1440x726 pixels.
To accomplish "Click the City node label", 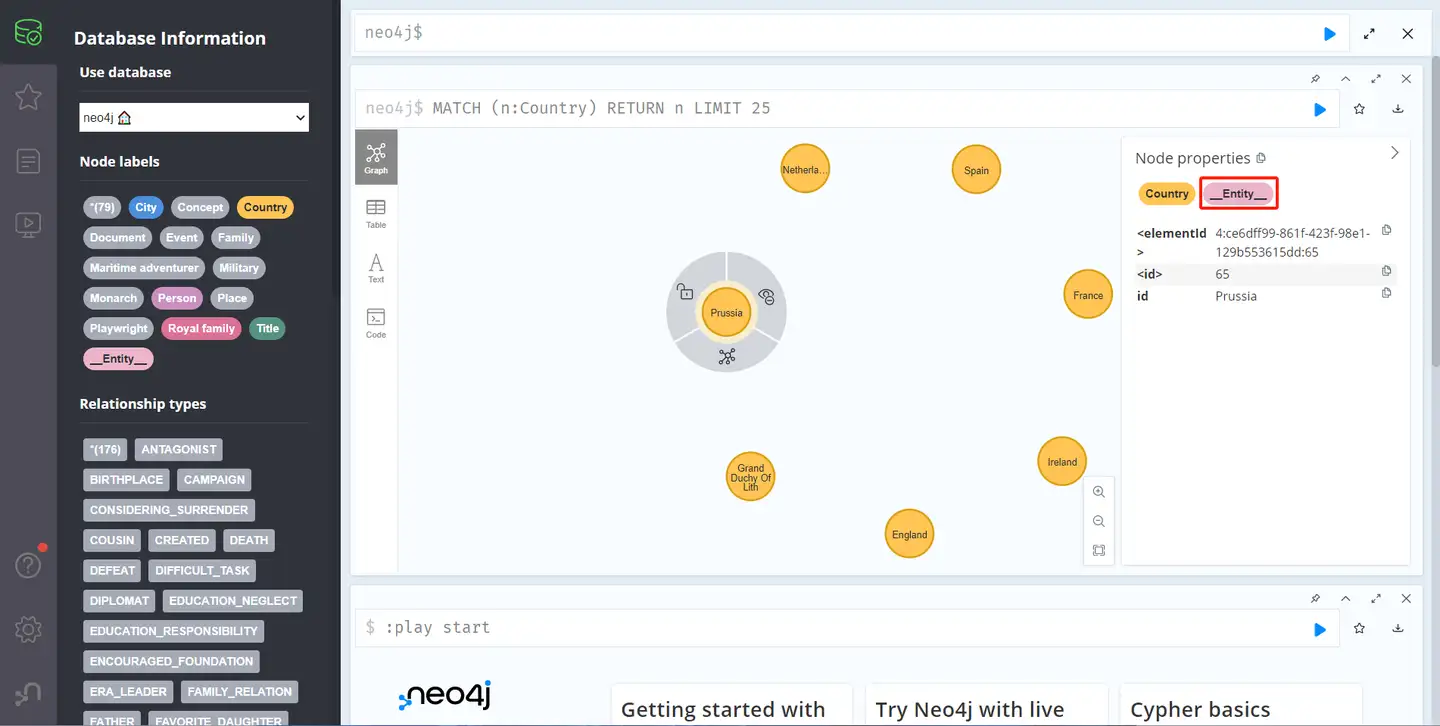I will [x=147, y=208].
